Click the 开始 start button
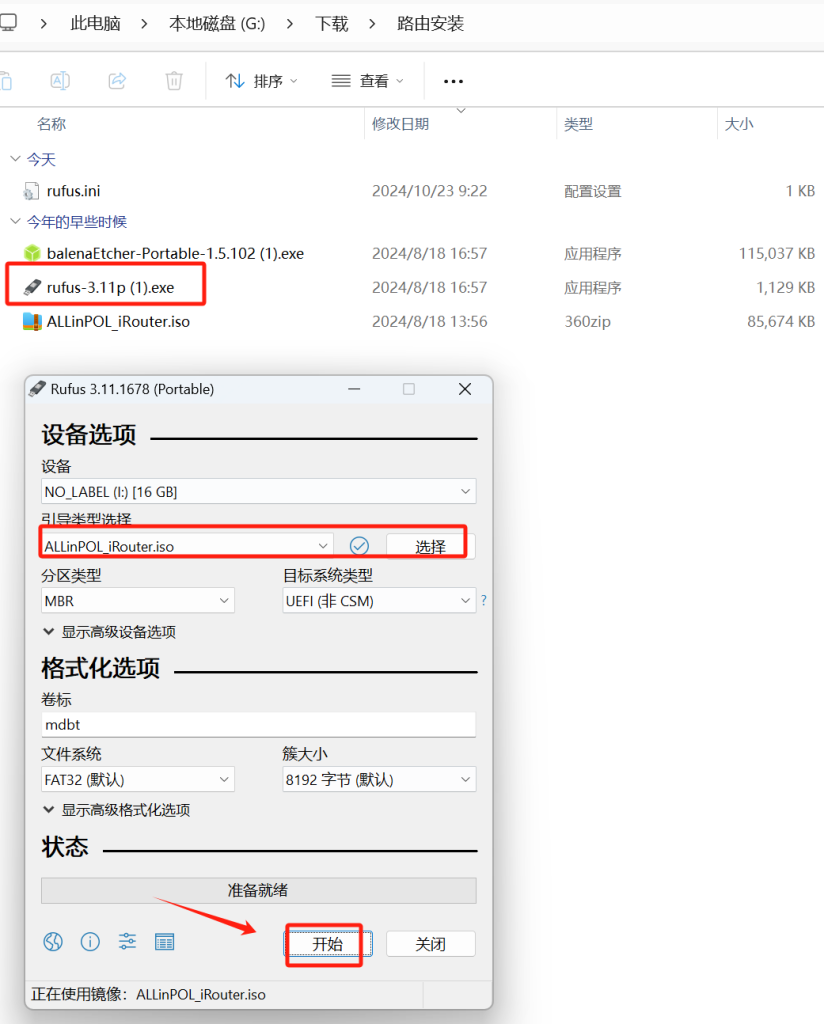This screenshot has width=824, height=1024. pos(327,944)
